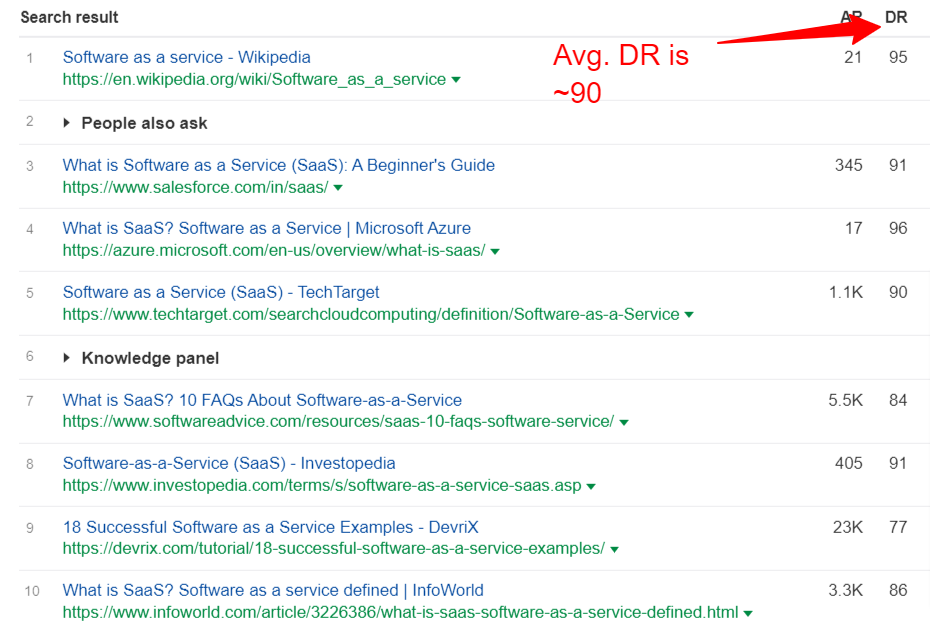Open the InfoWorld SaaS defined result
This screenshot has width=930, height=628.
(x=273, y=590)
